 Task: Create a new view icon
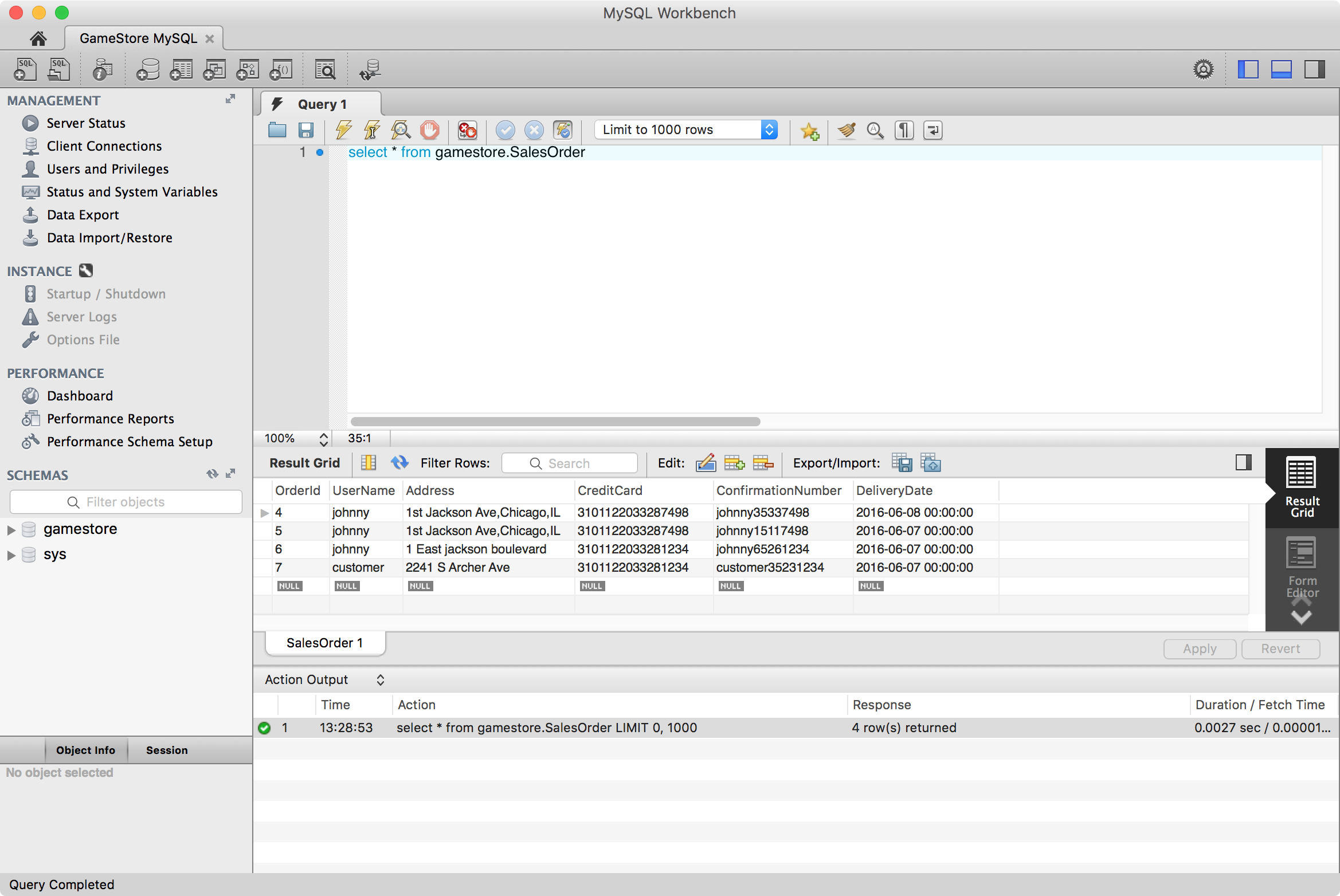tap(214, 69)
